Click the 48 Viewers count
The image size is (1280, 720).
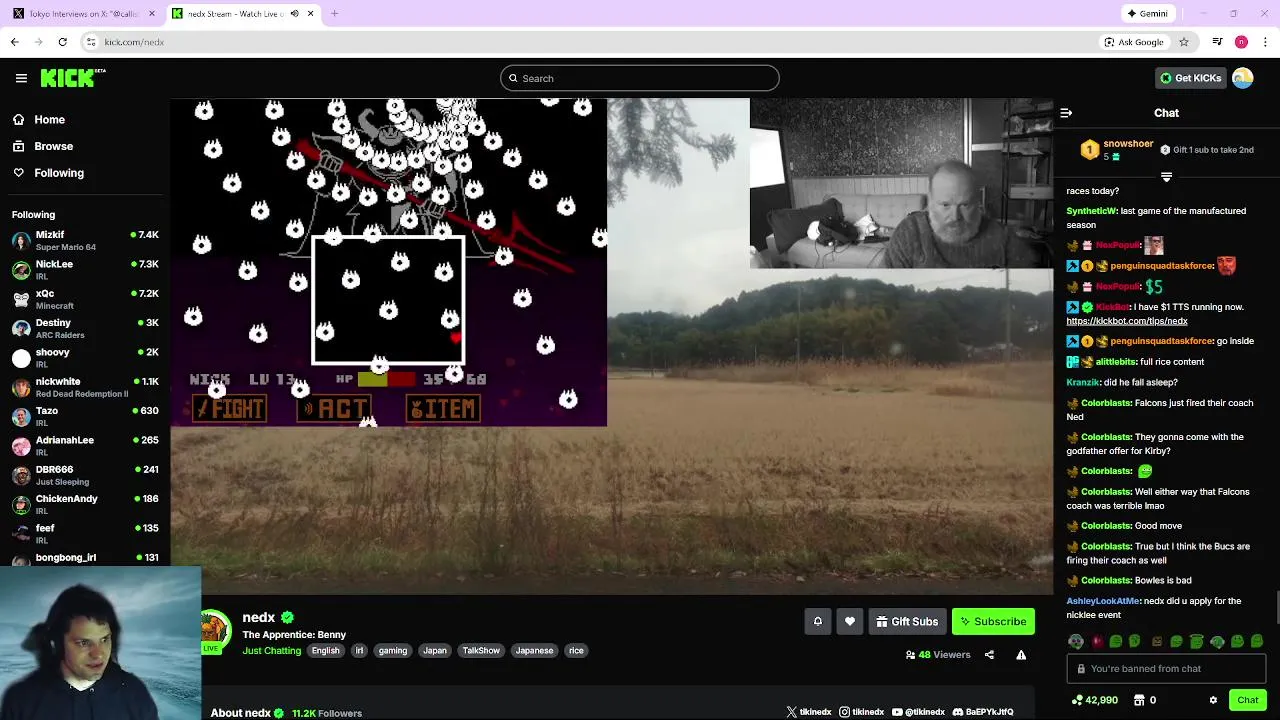point(938,655)
